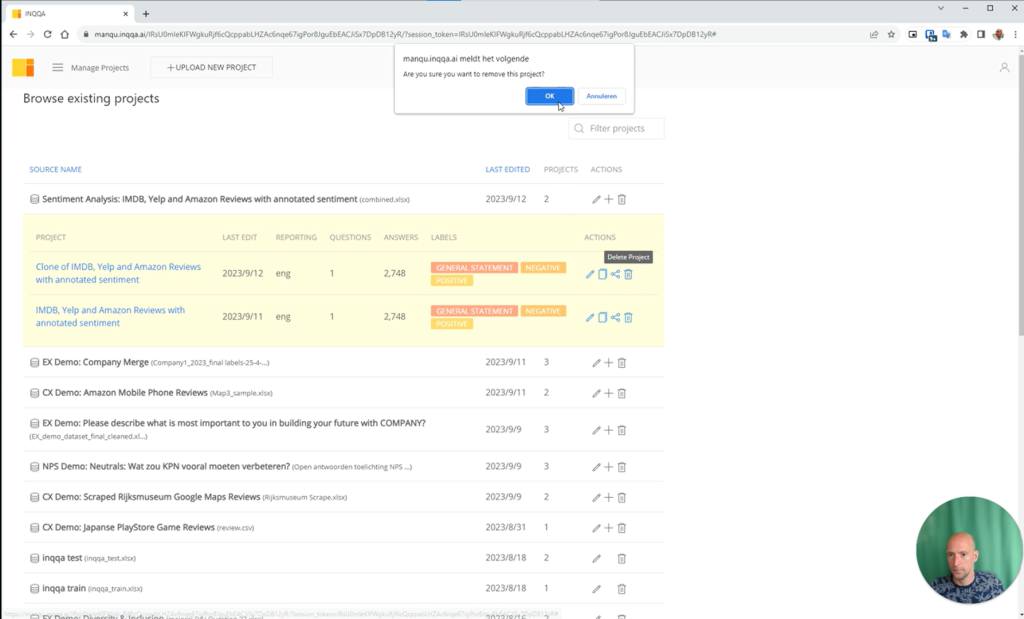
Task: Reload the page in Chrome
Action: pos(47,35)
